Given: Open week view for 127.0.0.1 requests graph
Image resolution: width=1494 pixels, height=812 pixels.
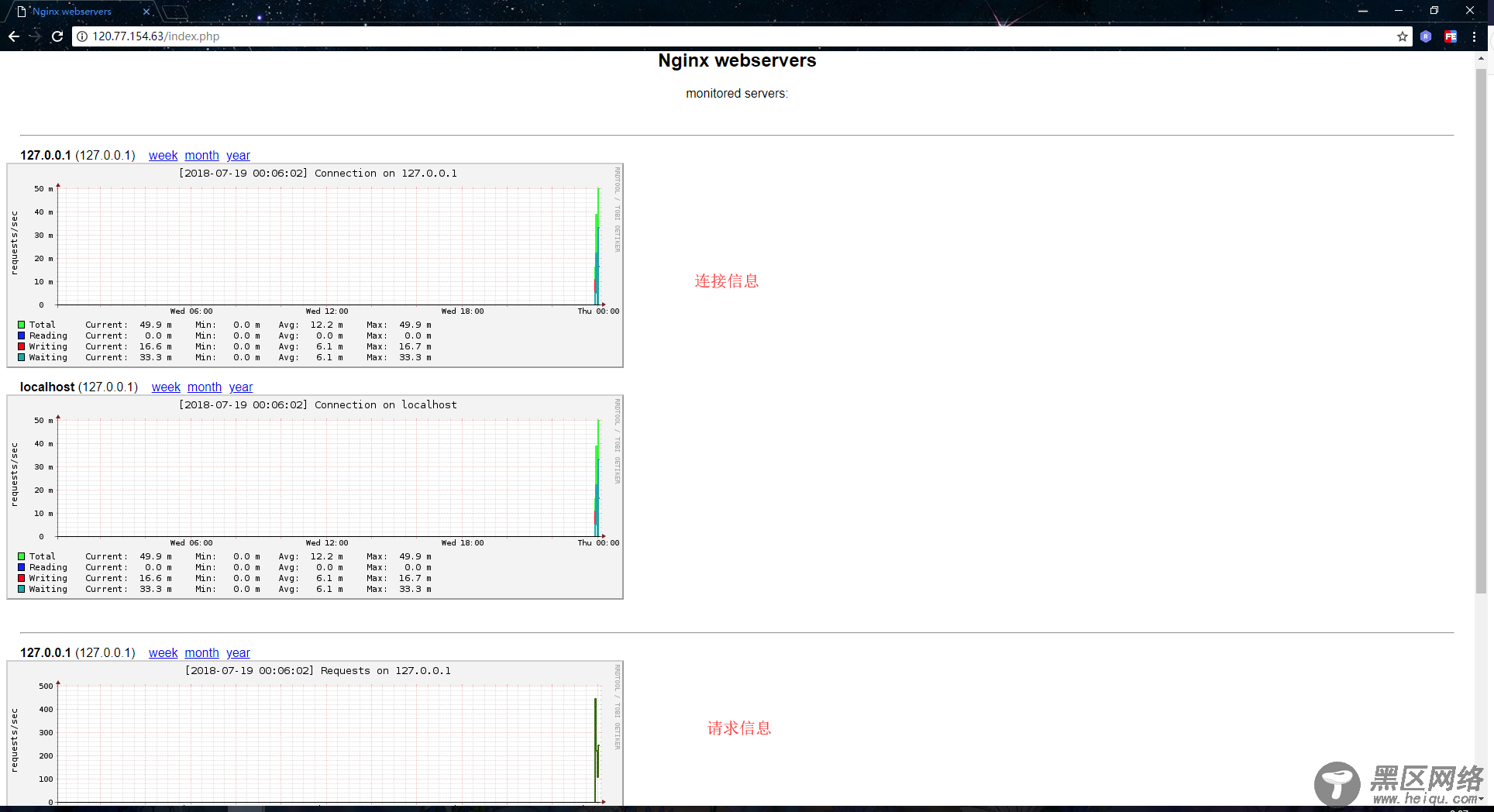Looking at the screenshot, I should pos(163,653).
